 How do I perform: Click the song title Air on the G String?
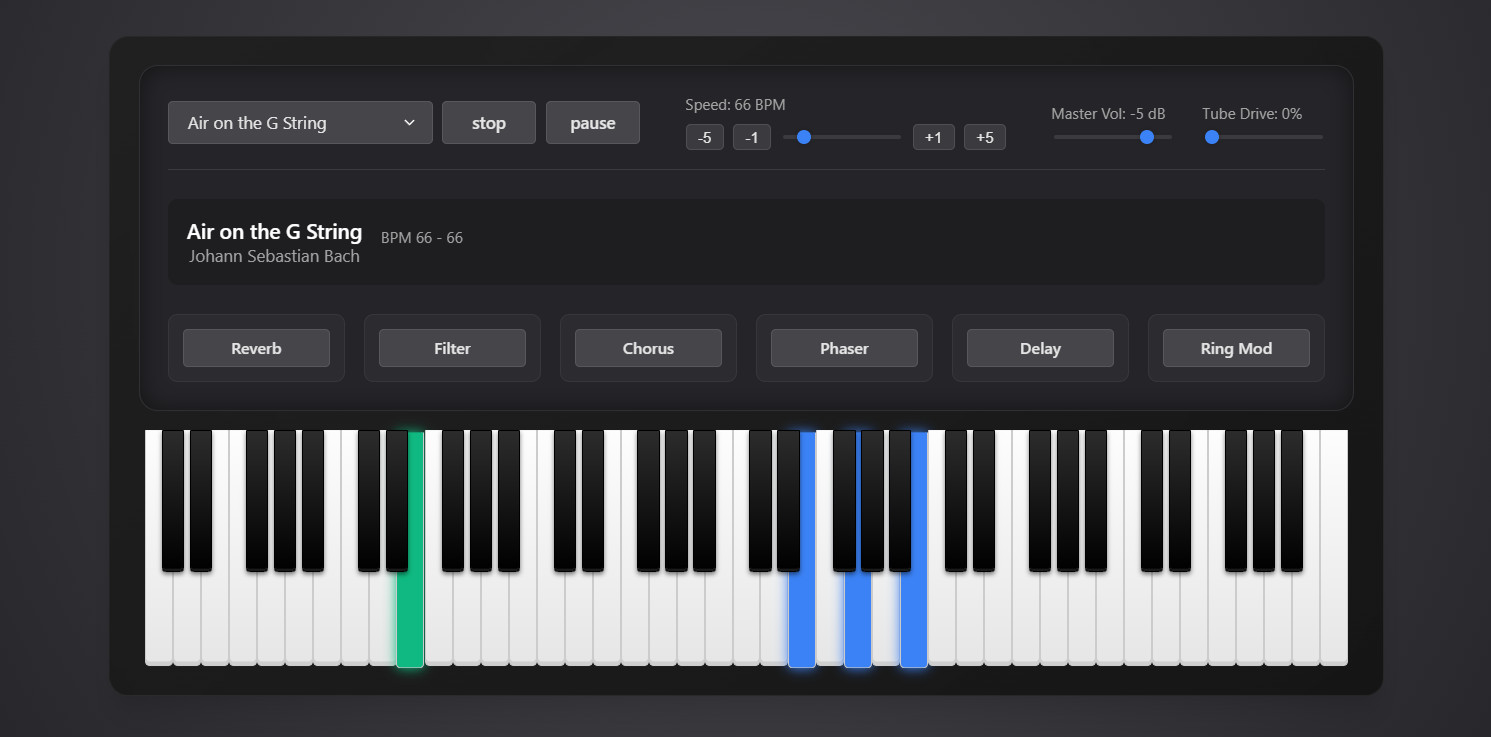[274, 231]
